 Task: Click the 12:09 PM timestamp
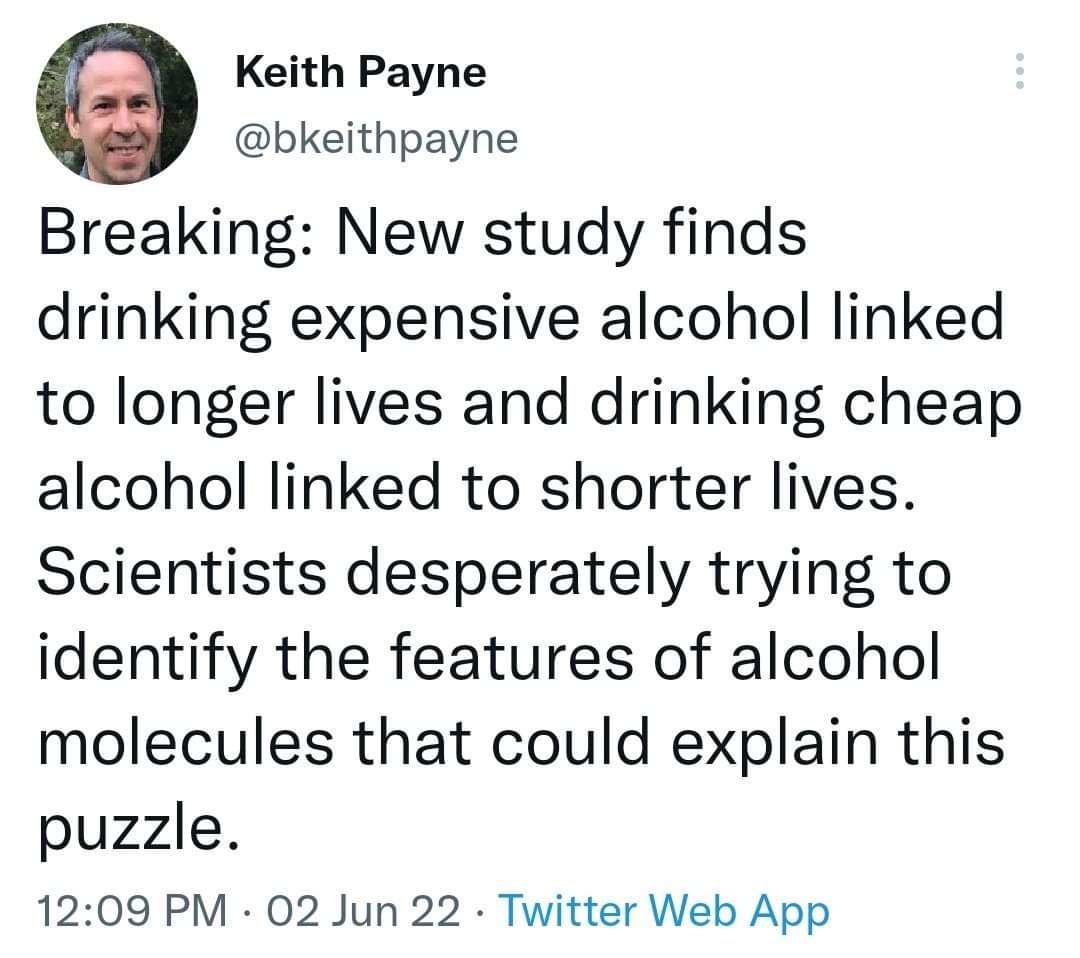click(x=130, y=911)
